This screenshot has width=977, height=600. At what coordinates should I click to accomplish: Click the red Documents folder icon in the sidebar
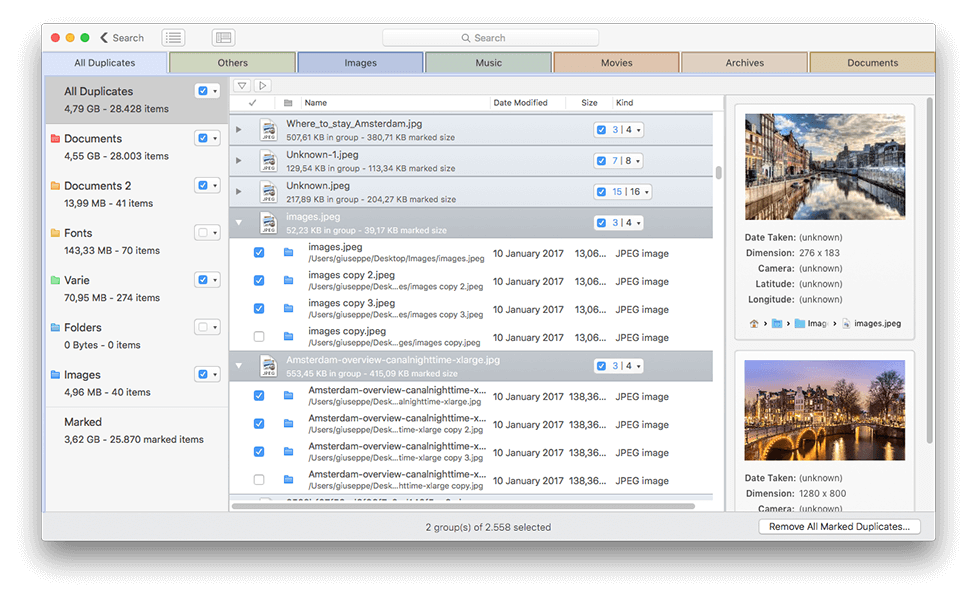tap(55, 138)
